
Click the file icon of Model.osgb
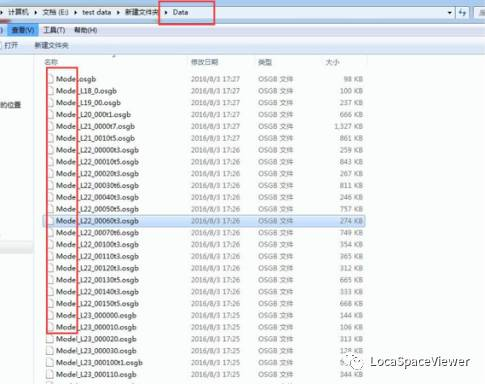[50, 79]
